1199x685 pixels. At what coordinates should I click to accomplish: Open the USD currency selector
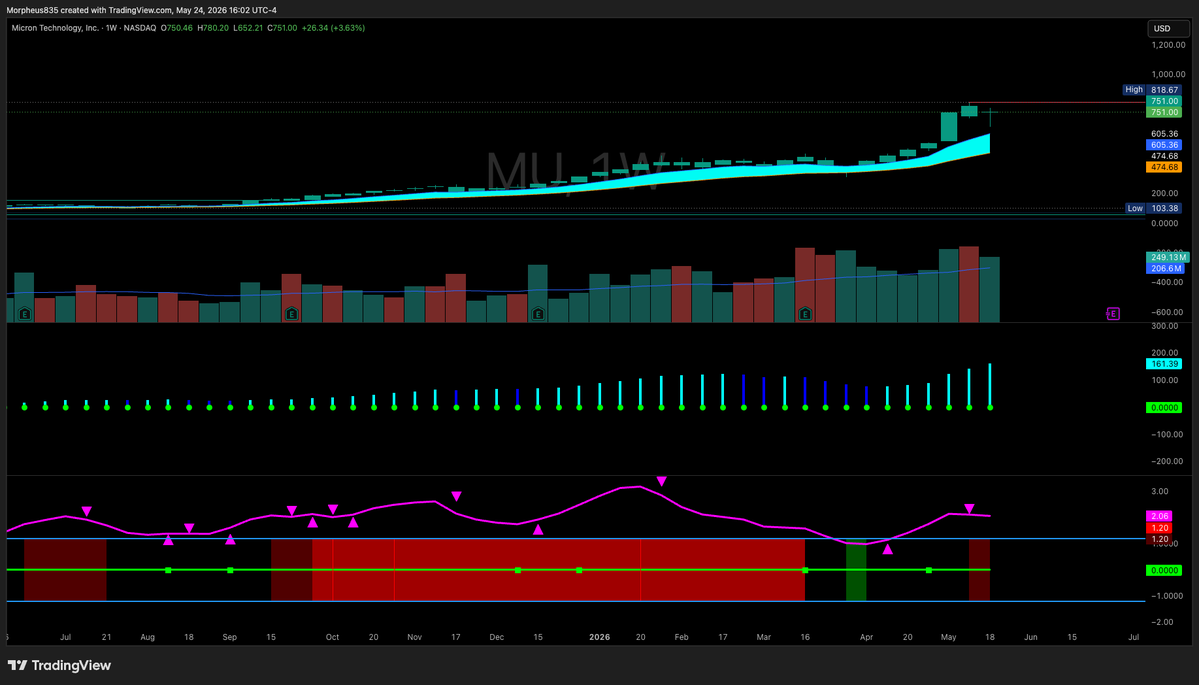1168,28
